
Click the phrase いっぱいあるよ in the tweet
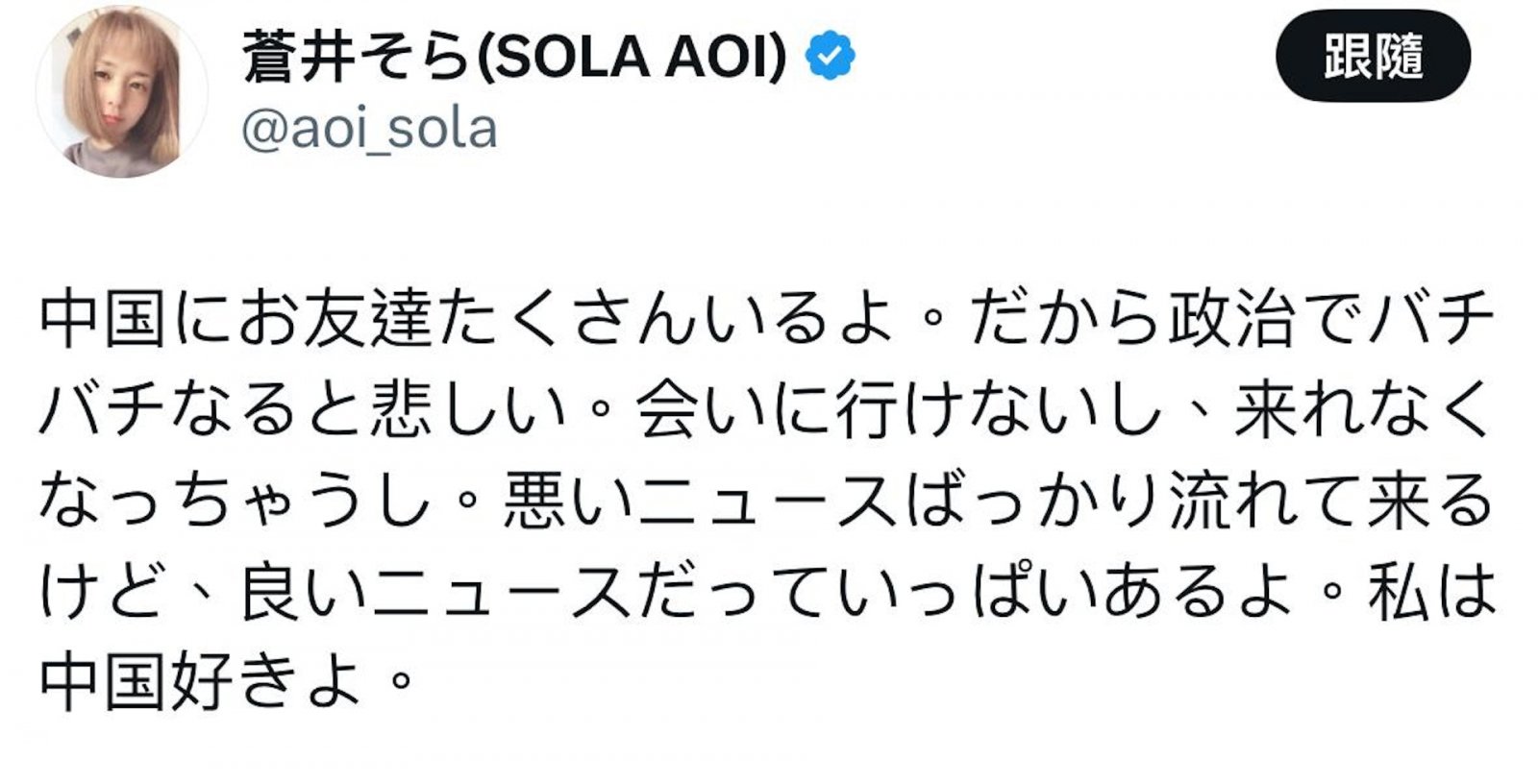[1067, 591]
